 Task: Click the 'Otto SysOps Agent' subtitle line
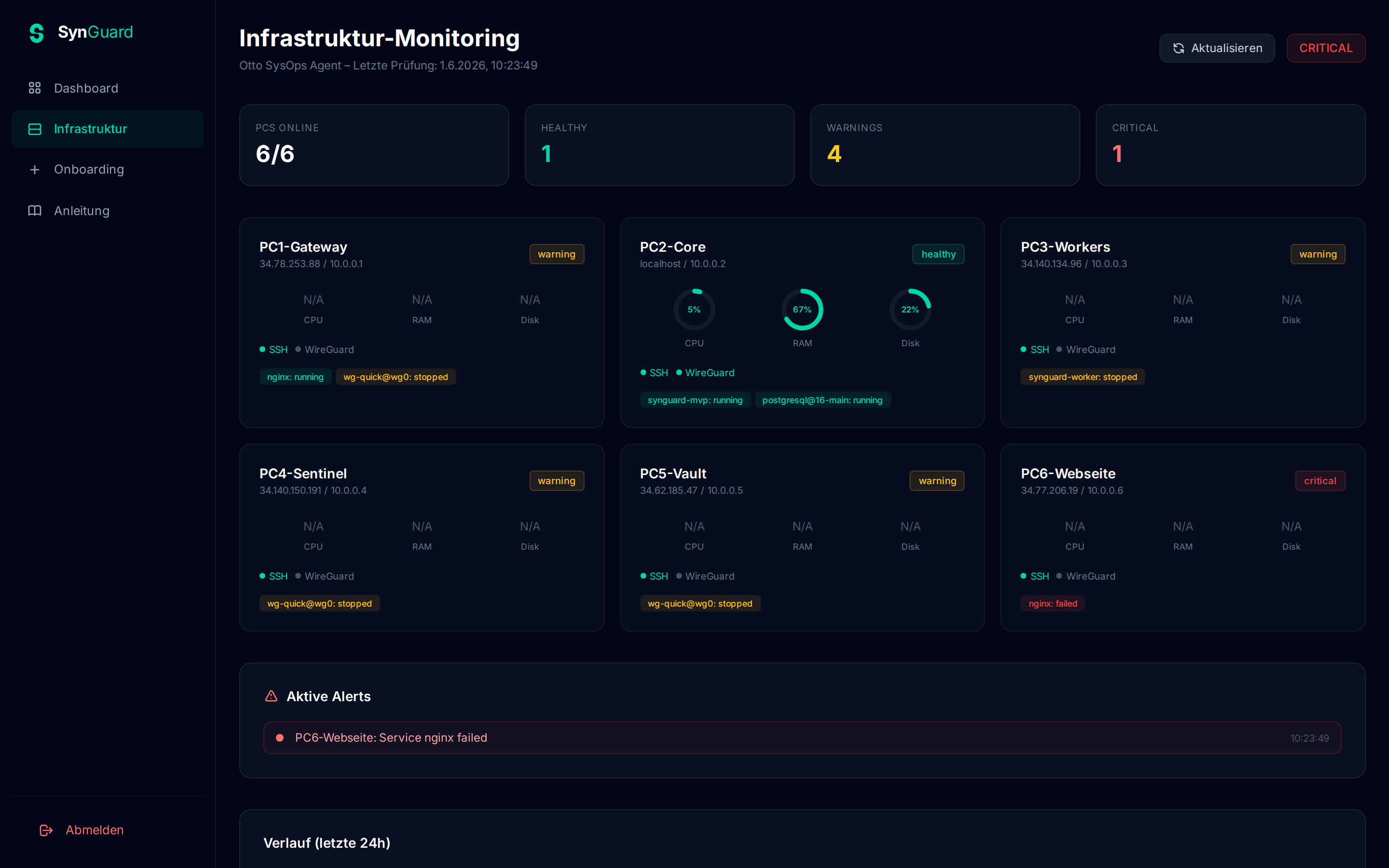[388, 66]
